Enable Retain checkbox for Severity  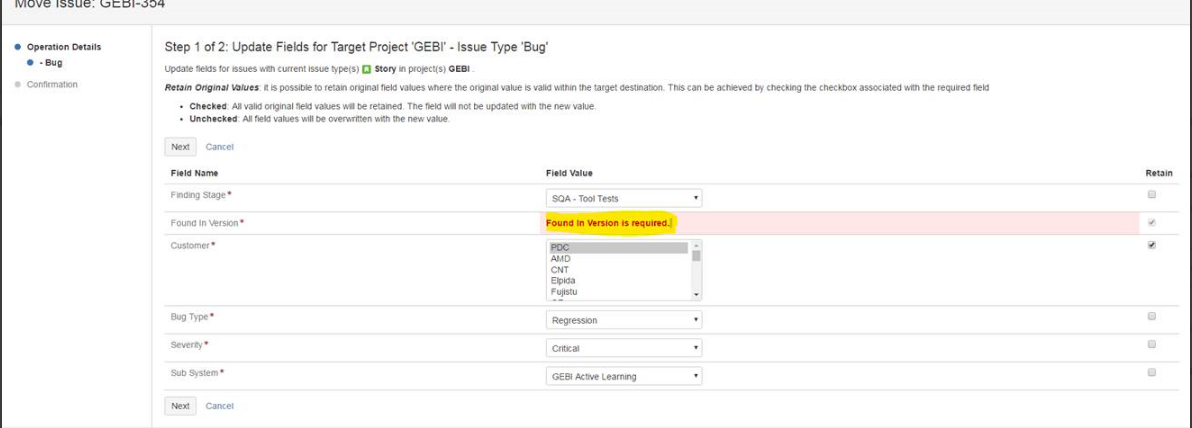(1152, 344)
